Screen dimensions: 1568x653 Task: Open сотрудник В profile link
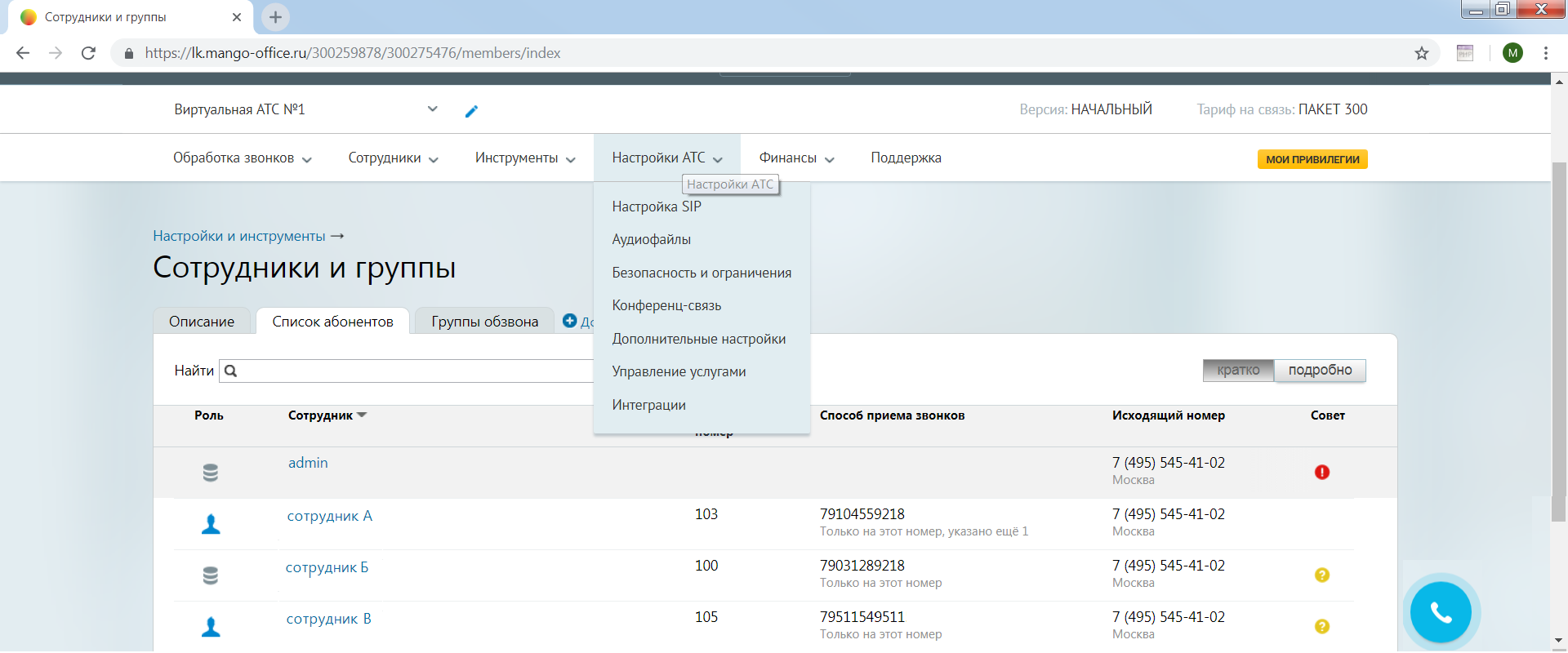(328, 619)
